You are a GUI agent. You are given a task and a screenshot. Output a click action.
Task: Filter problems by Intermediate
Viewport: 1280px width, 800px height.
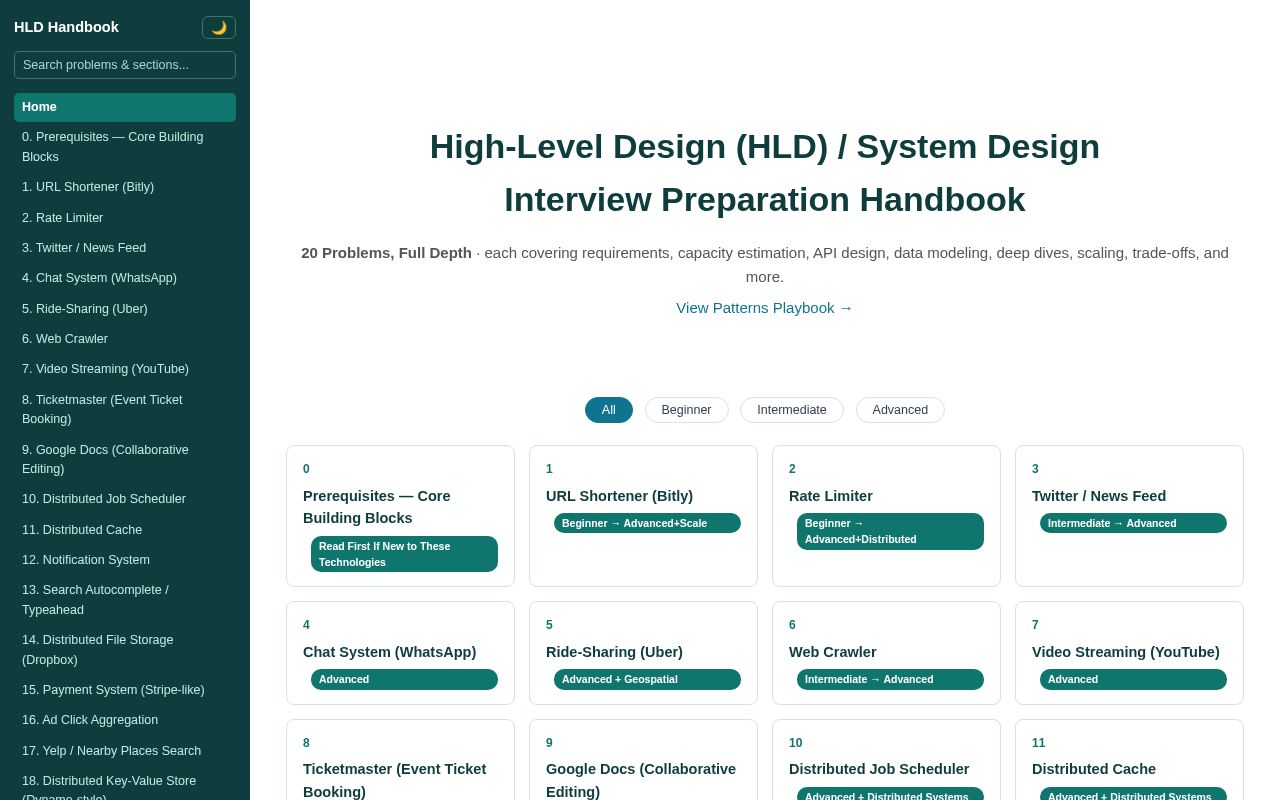(x=792, y=410)
